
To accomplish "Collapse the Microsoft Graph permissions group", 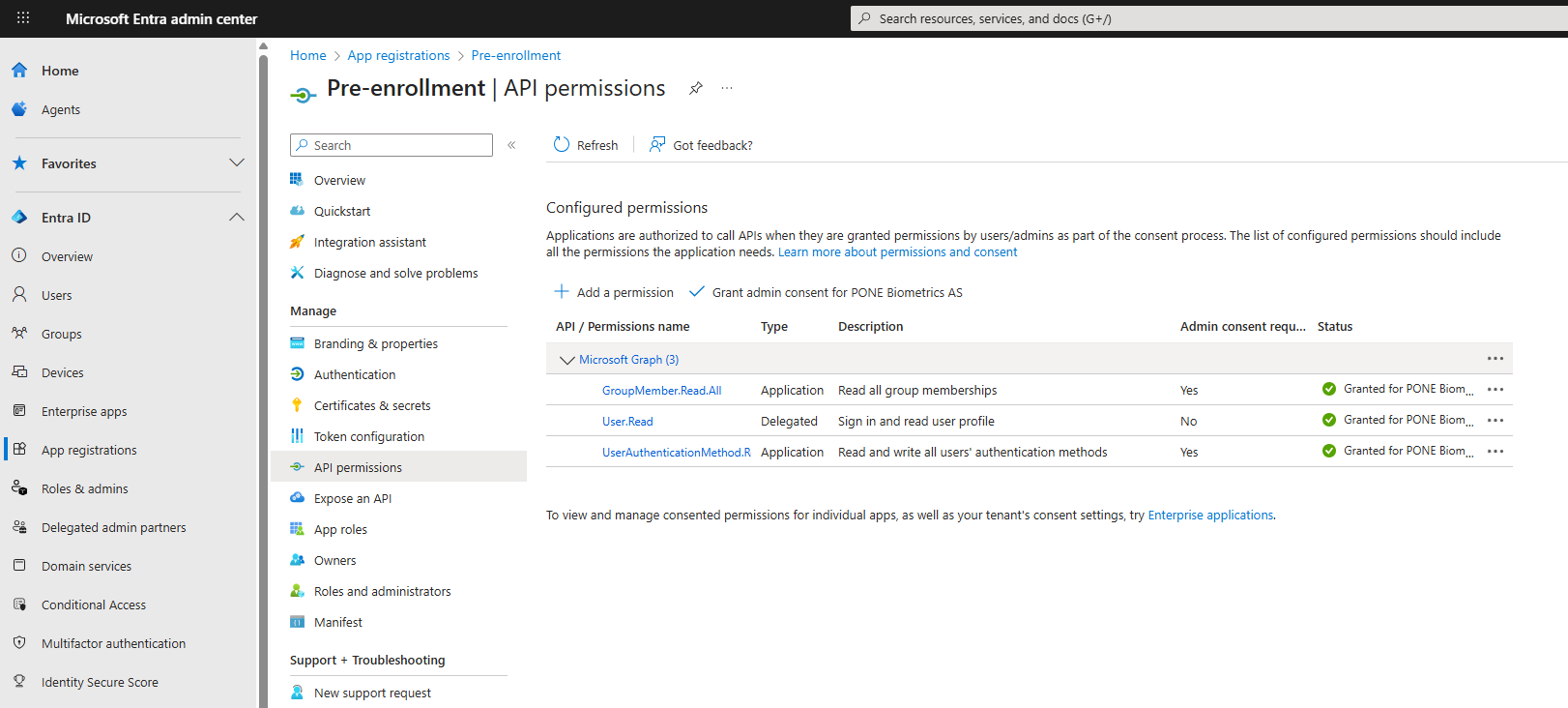I will pos(567,360).
